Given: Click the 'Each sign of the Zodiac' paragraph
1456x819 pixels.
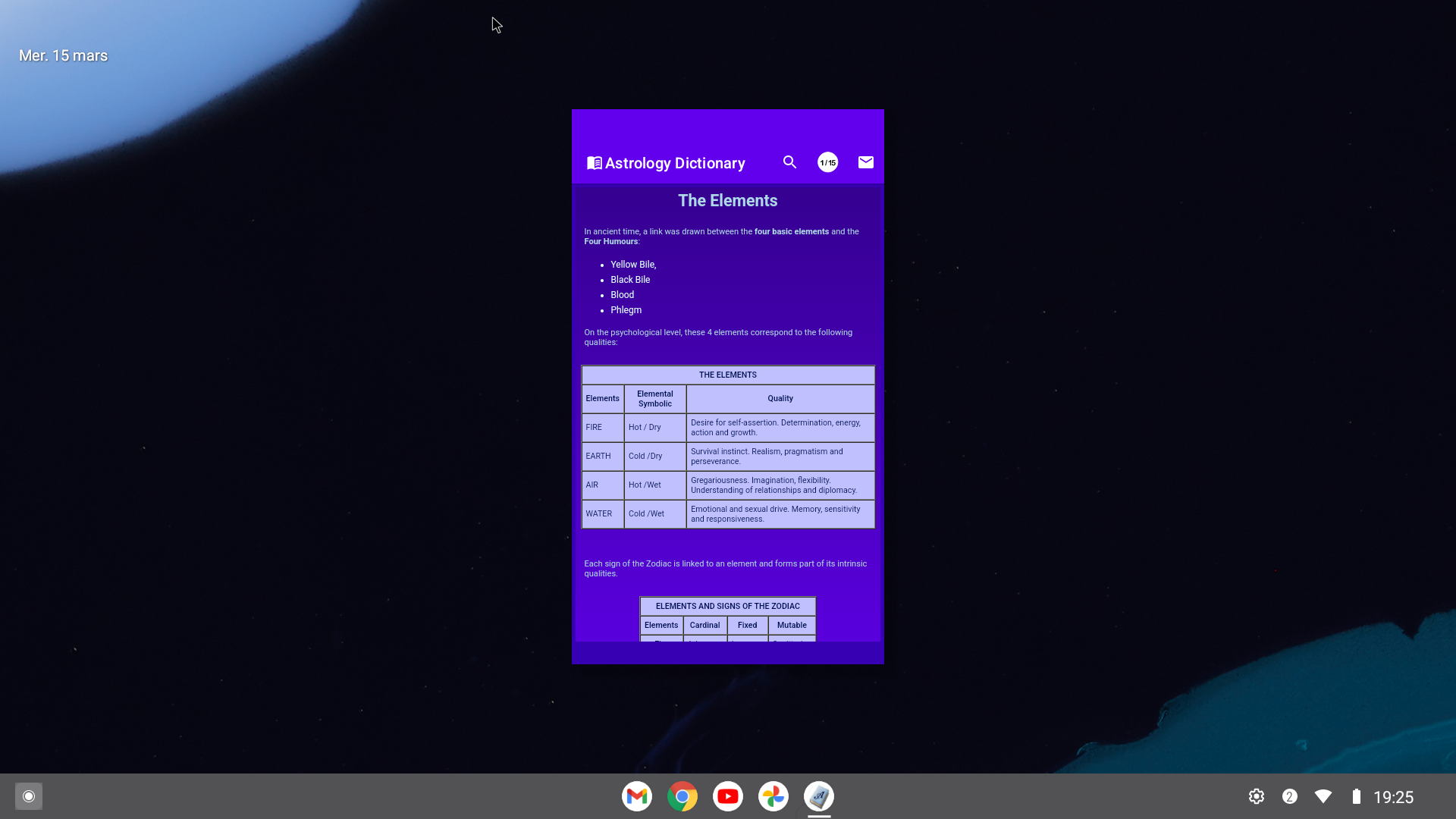Looking at the screenshot, I should [725, 569].
